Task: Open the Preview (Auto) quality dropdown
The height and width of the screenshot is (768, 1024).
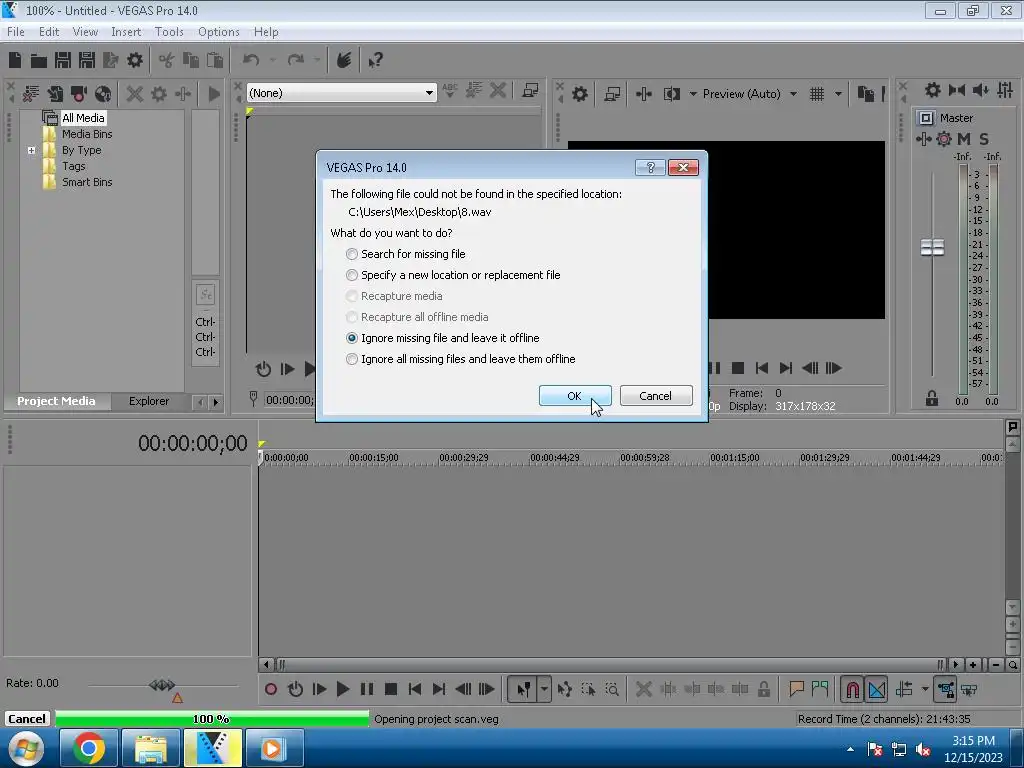Action: click(793, 94)
